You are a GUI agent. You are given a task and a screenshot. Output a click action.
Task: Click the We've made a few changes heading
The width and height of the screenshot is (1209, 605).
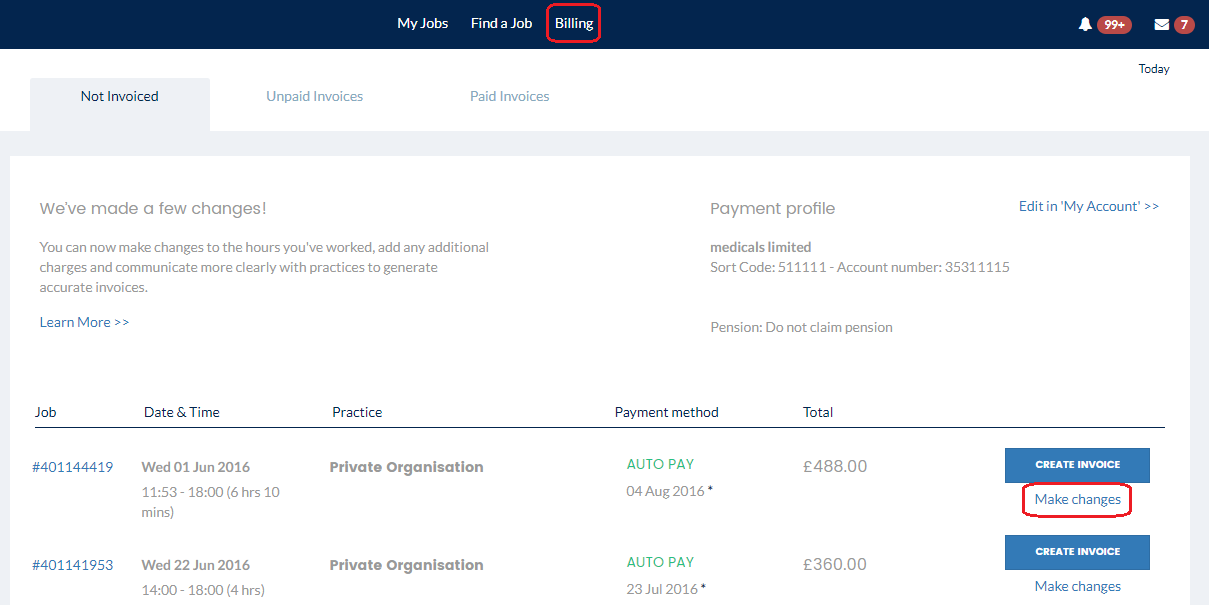(153, 209)
